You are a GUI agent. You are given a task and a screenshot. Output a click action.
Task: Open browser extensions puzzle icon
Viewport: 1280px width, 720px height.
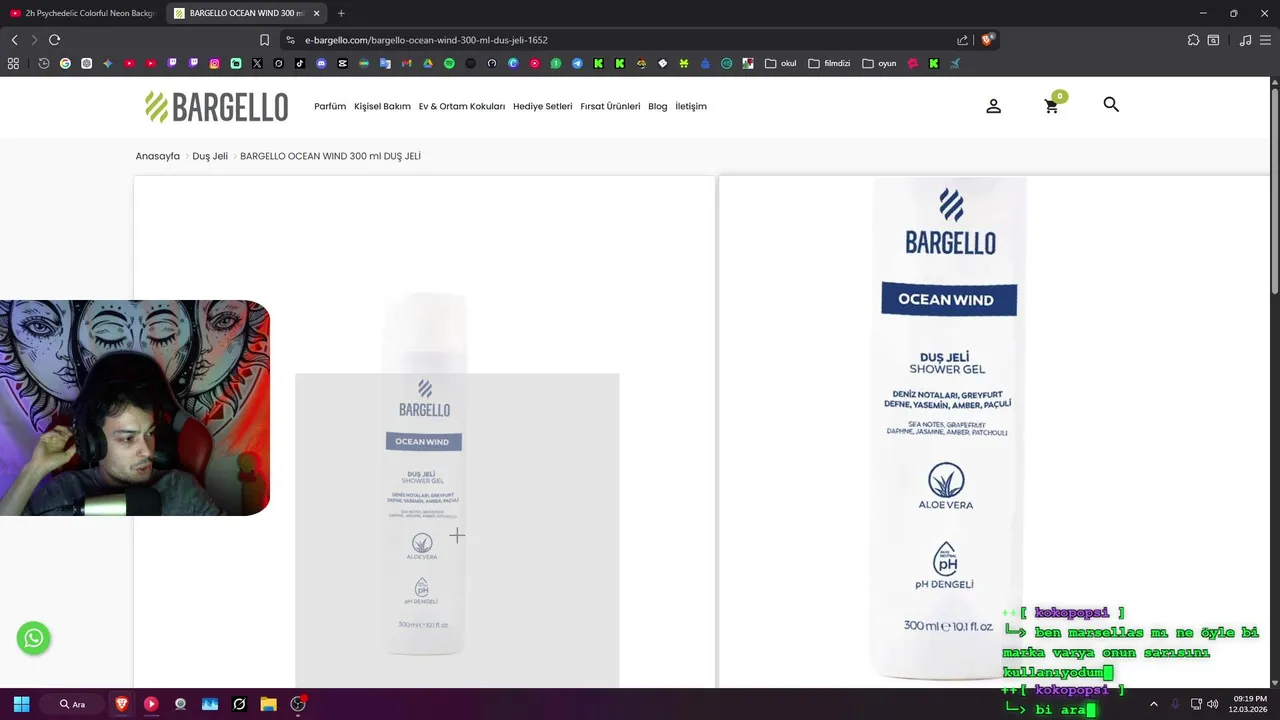(x=1193, y=40)
